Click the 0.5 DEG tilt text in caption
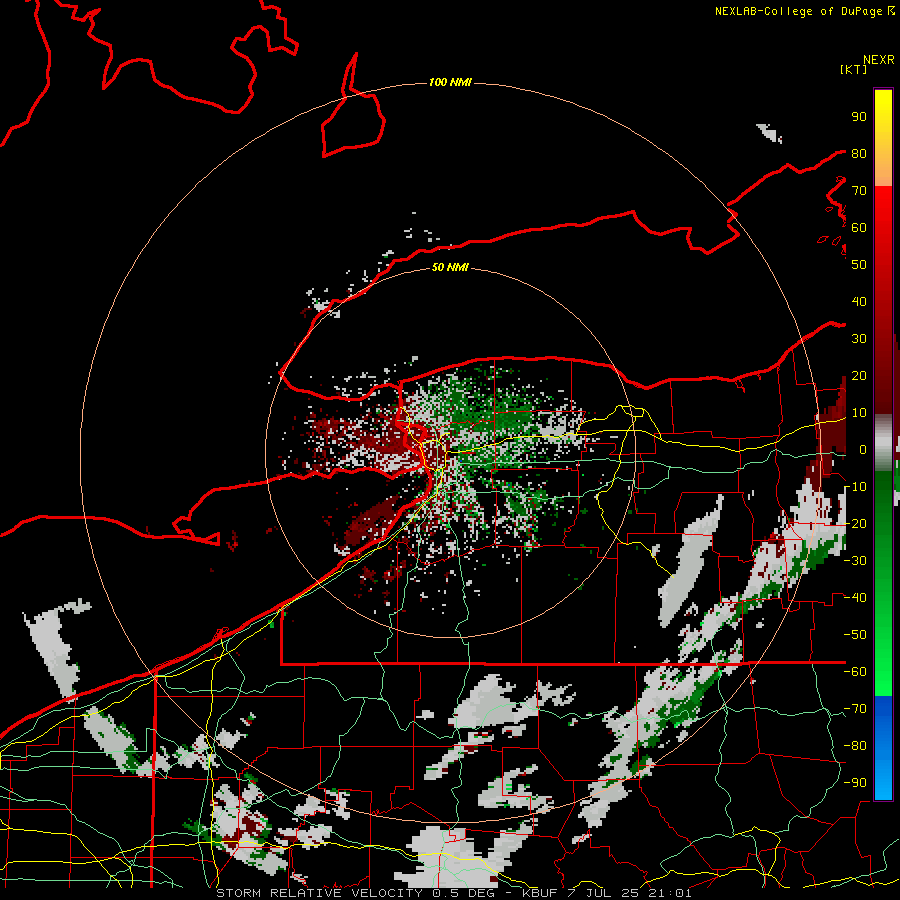900x900 pixels. pos(466,893)
